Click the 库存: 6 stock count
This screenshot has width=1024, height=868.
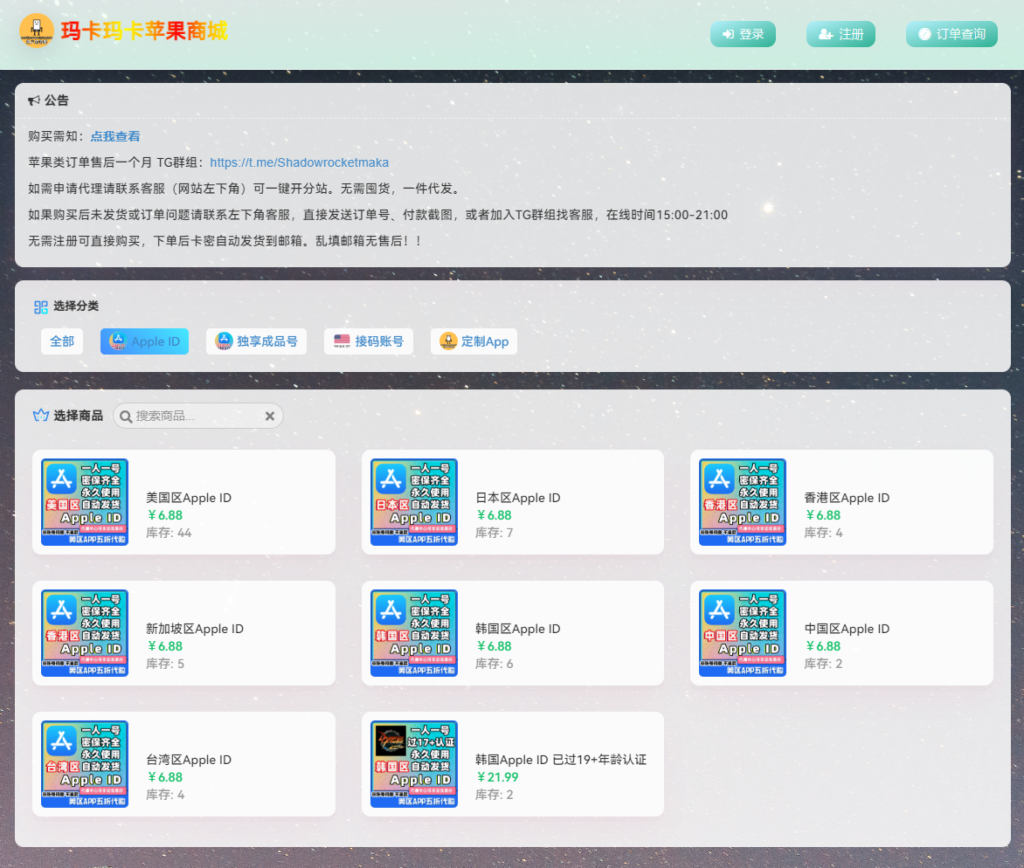[494, 664]
